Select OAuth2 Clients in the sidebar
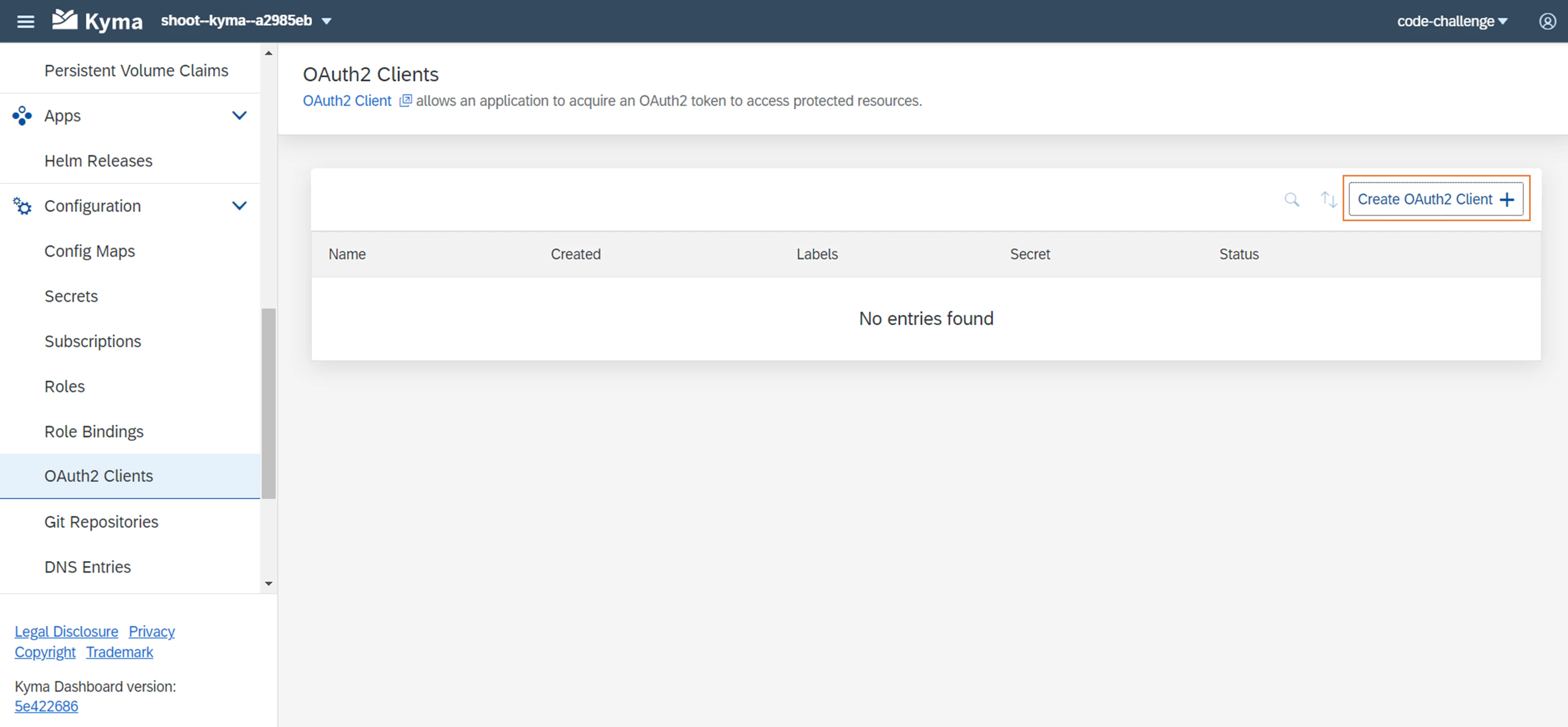 point(130,476)
